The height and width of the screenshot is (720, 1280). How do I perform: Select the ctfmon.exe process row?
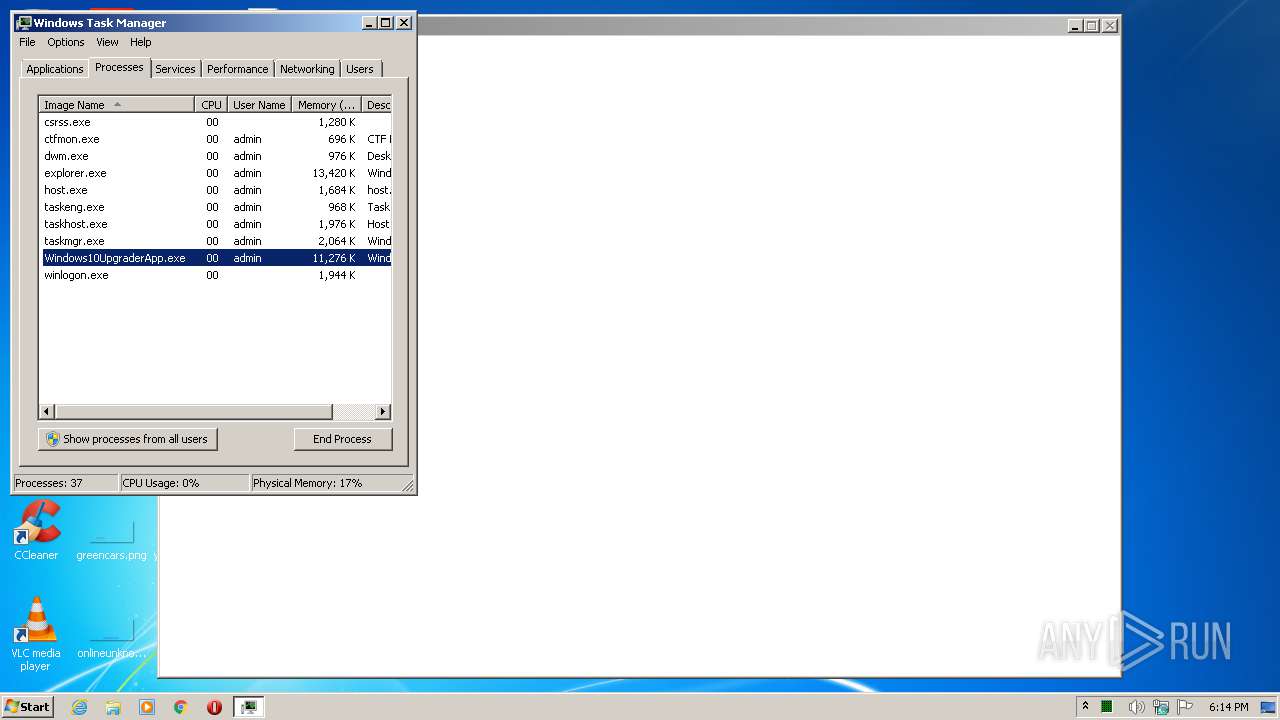215,139
